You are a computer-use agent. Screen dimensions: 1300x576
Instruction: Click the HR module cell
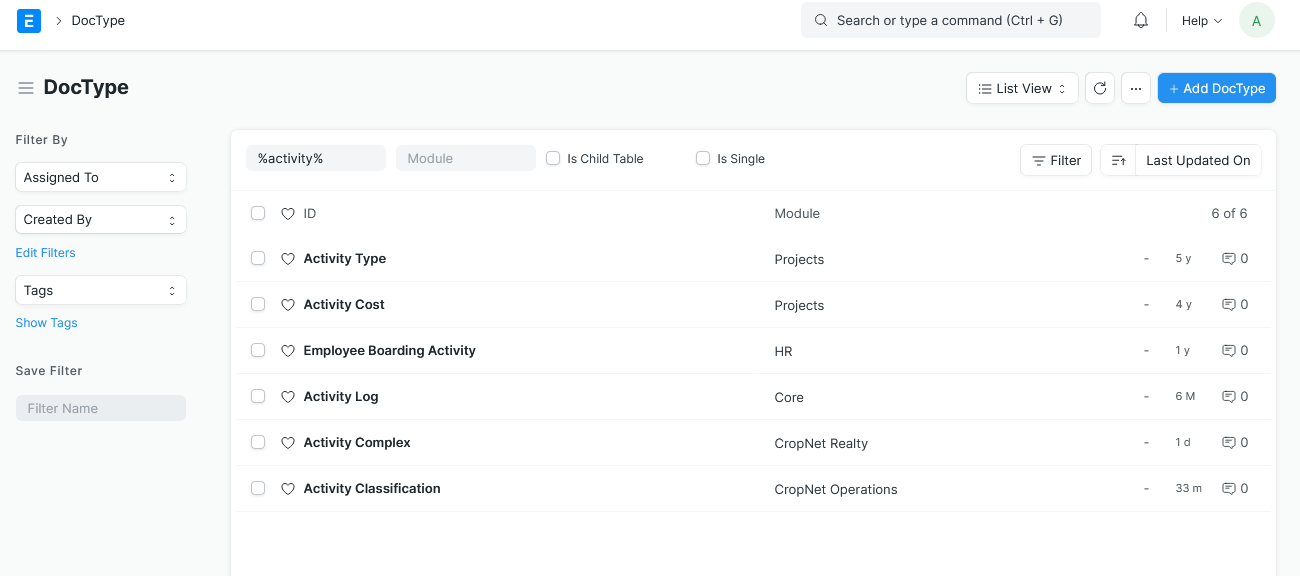pos(783,351)
